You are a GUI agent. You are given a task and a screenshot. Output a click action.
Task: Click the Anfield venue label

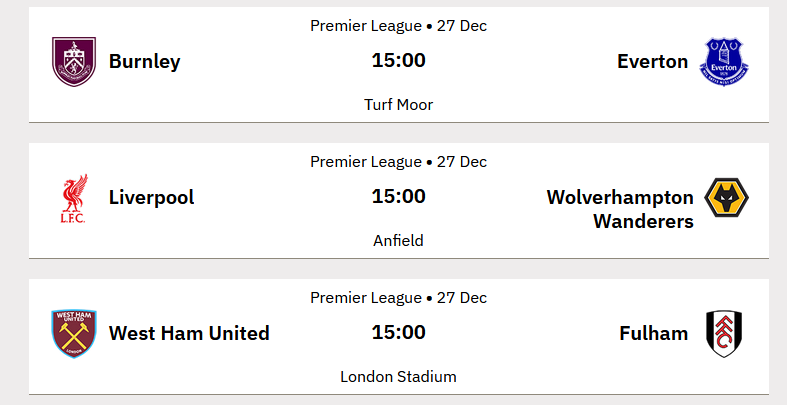coord(398,240)
